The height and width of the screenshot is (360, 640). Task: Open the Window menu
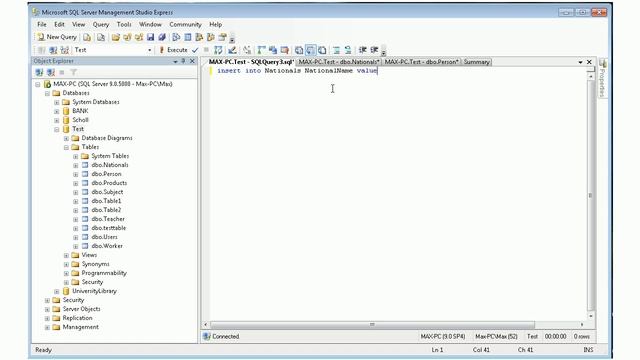click(x=150, y=24)
